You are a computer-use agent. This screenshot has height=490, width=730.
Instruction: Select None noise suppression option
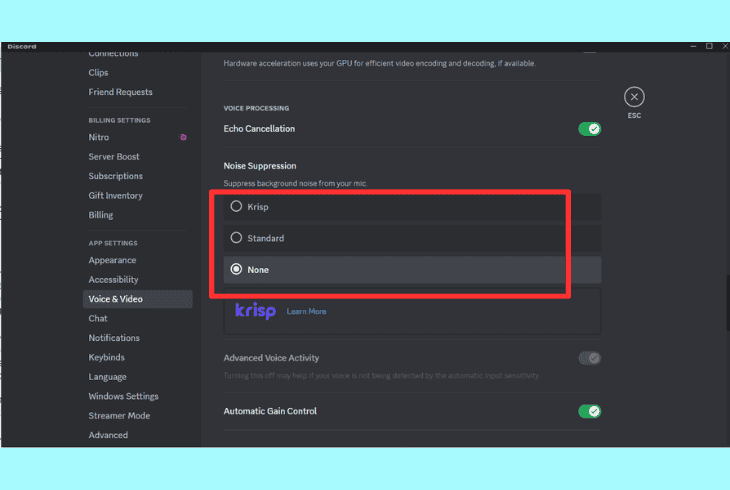pos(412,270)
